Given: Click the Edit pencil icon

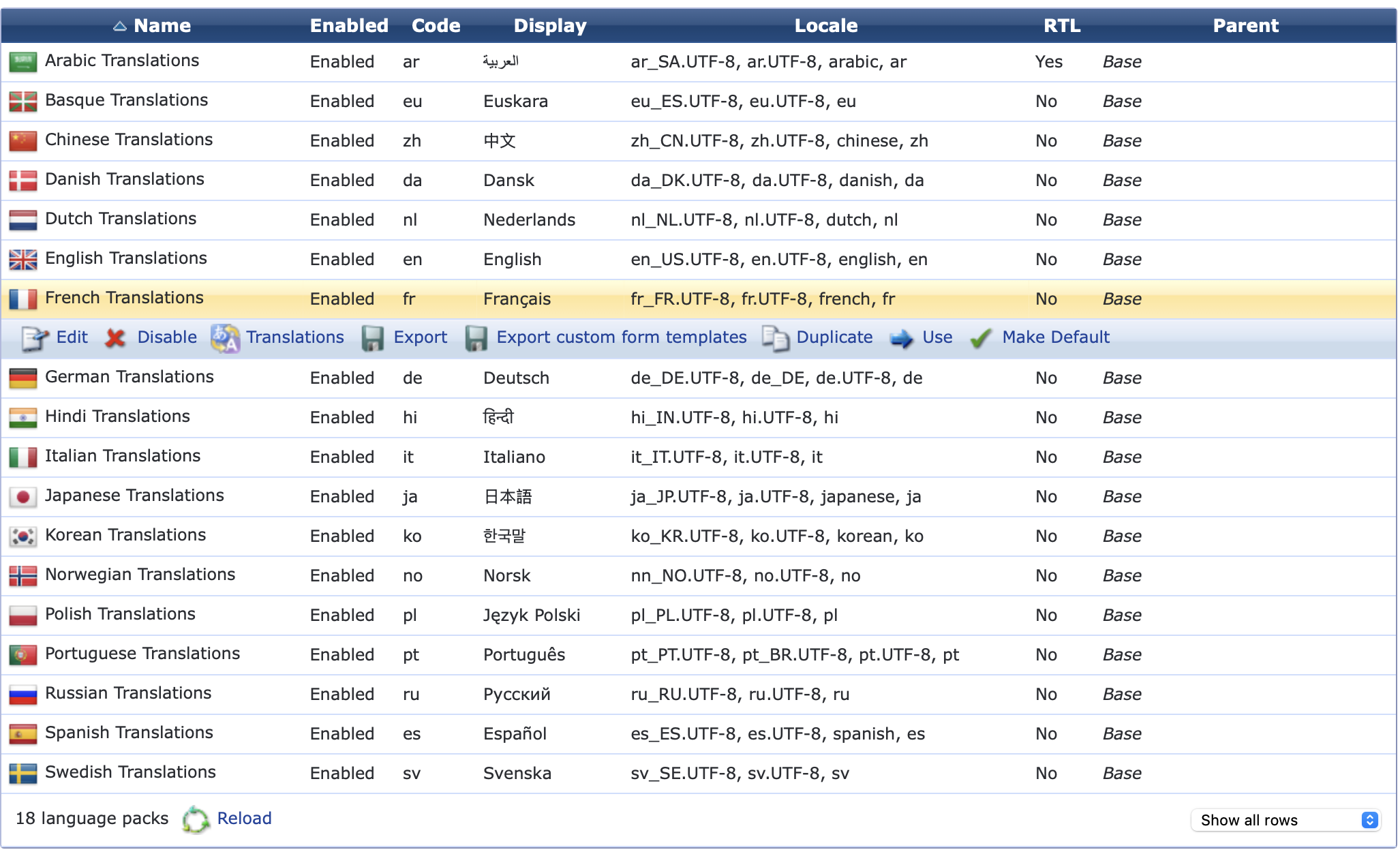Looking at the screenshot, I should point(34,338).
